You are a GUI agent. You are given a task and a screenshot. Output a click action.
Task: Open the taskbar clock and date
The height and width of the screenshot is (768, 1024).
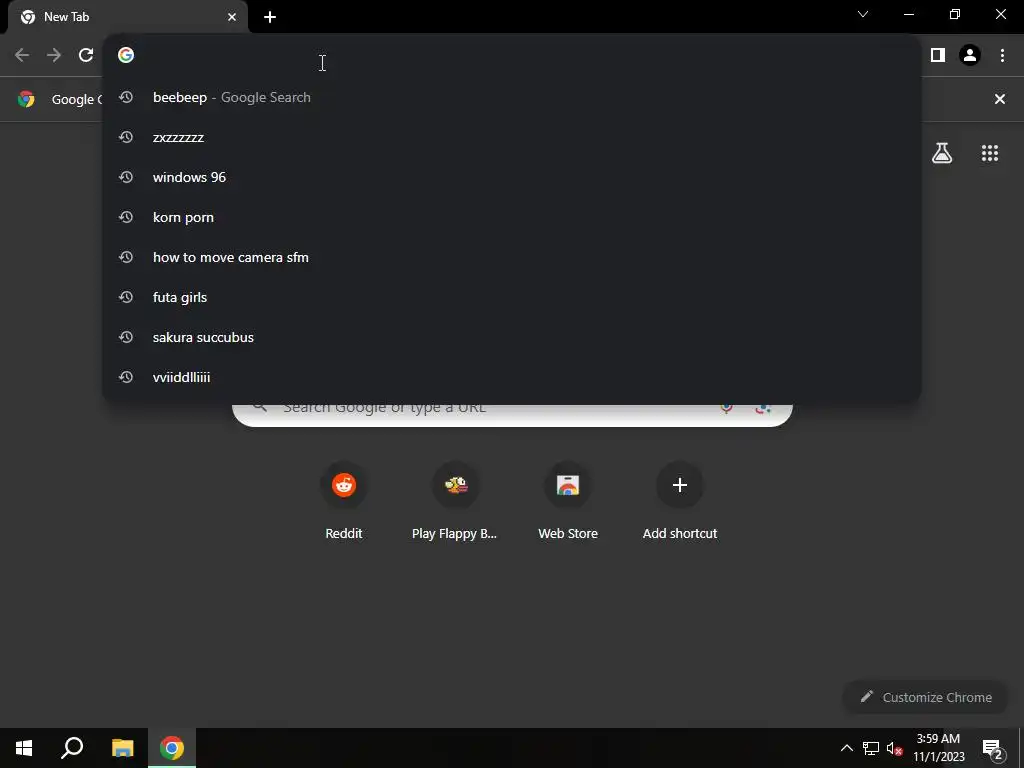click(x=938, y=748)
